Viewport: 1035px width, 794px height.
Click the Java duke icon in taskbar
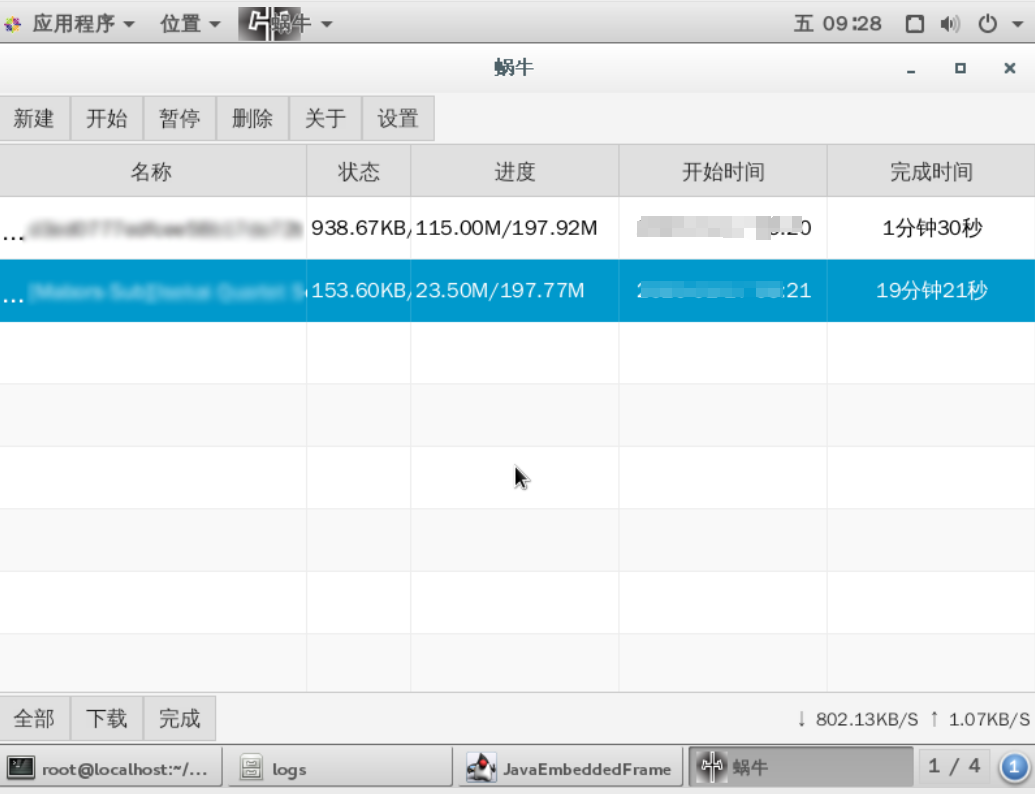[x=481, y=768]
